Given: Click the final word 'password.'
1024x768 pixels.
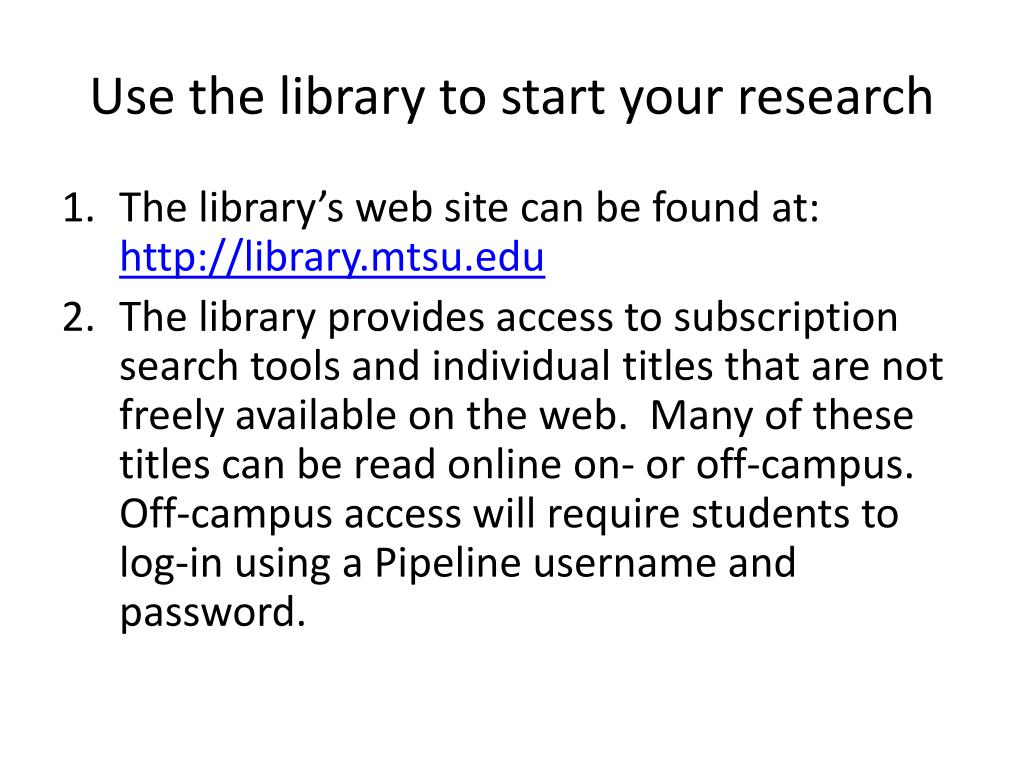Looking at the screenshot, I should tap(213, 614).
